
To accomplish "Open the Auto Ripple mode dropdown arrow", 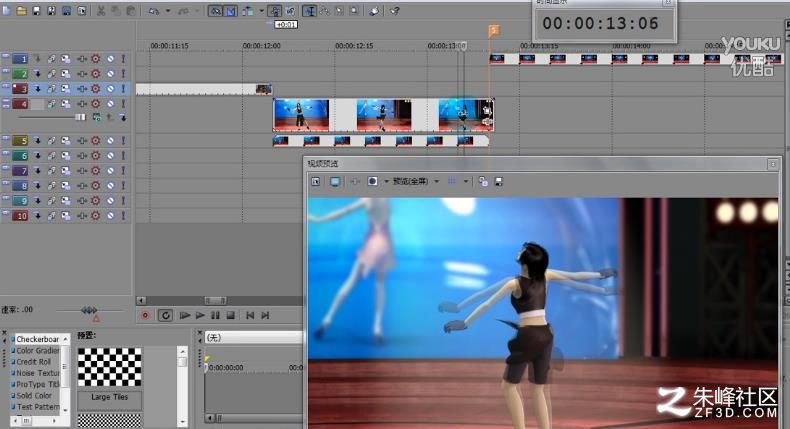I will pyautogui.click(x=261, y=11).
